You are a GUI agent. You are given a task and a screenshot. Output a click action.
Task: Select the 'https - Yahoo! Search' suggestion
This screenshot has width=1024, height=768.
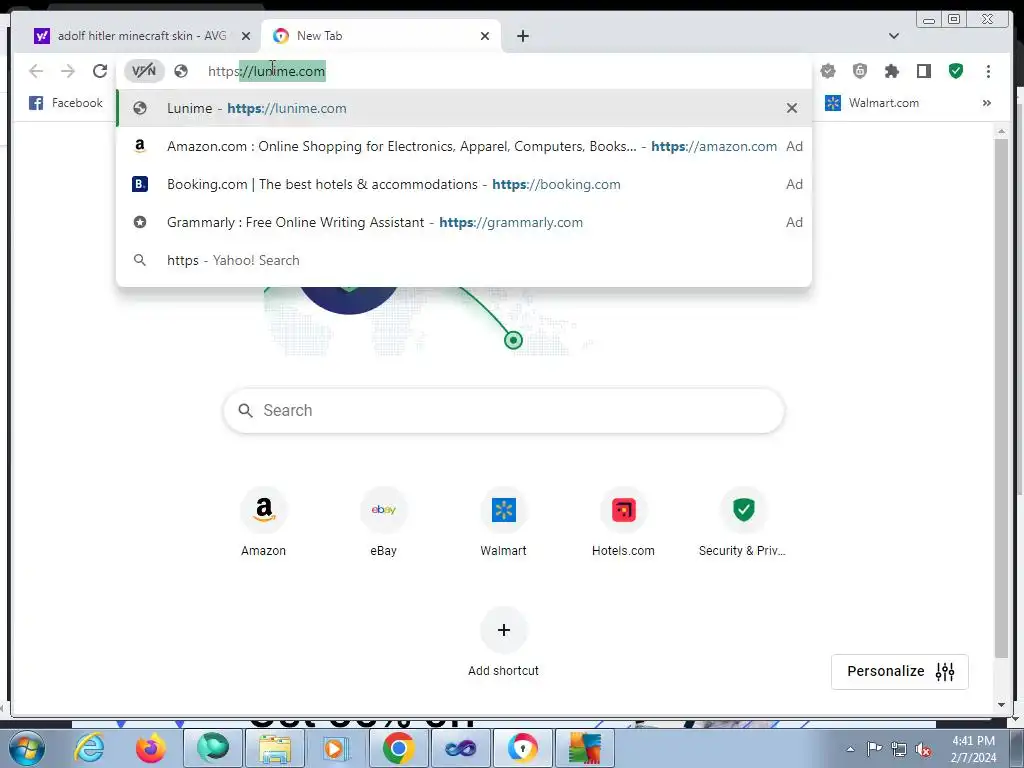464,260
